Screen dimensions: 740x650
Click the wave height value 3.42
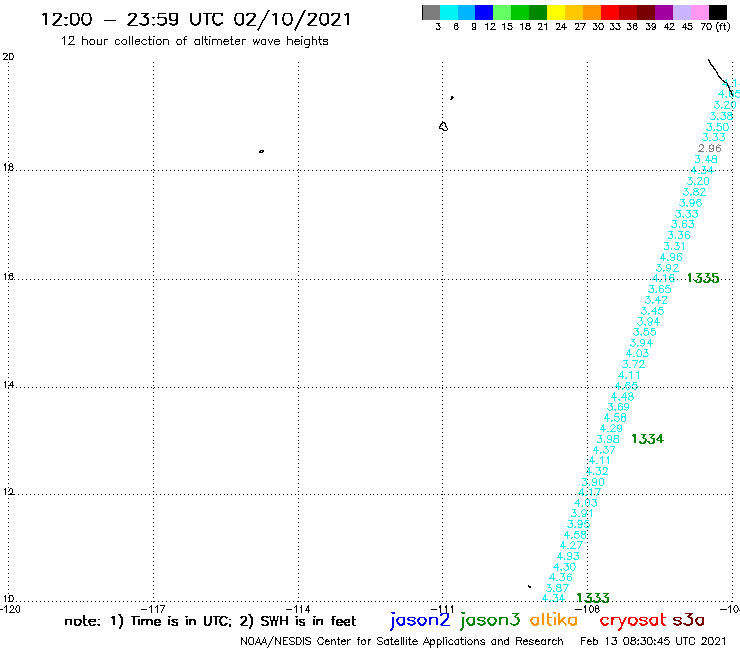click(656, 300)
